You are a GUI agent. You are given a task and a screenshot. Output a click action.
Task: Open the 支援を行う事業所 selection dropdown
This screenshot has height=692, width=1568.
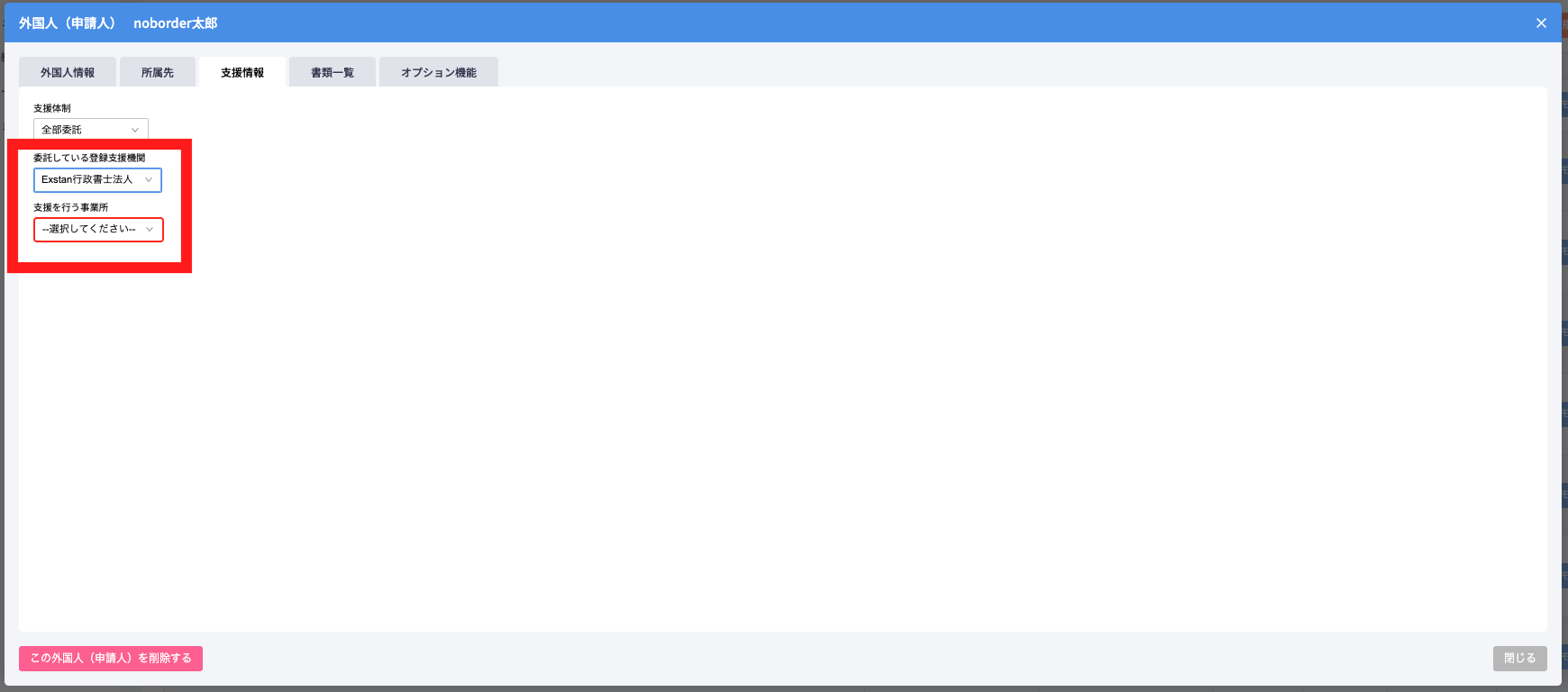(98, 230)
